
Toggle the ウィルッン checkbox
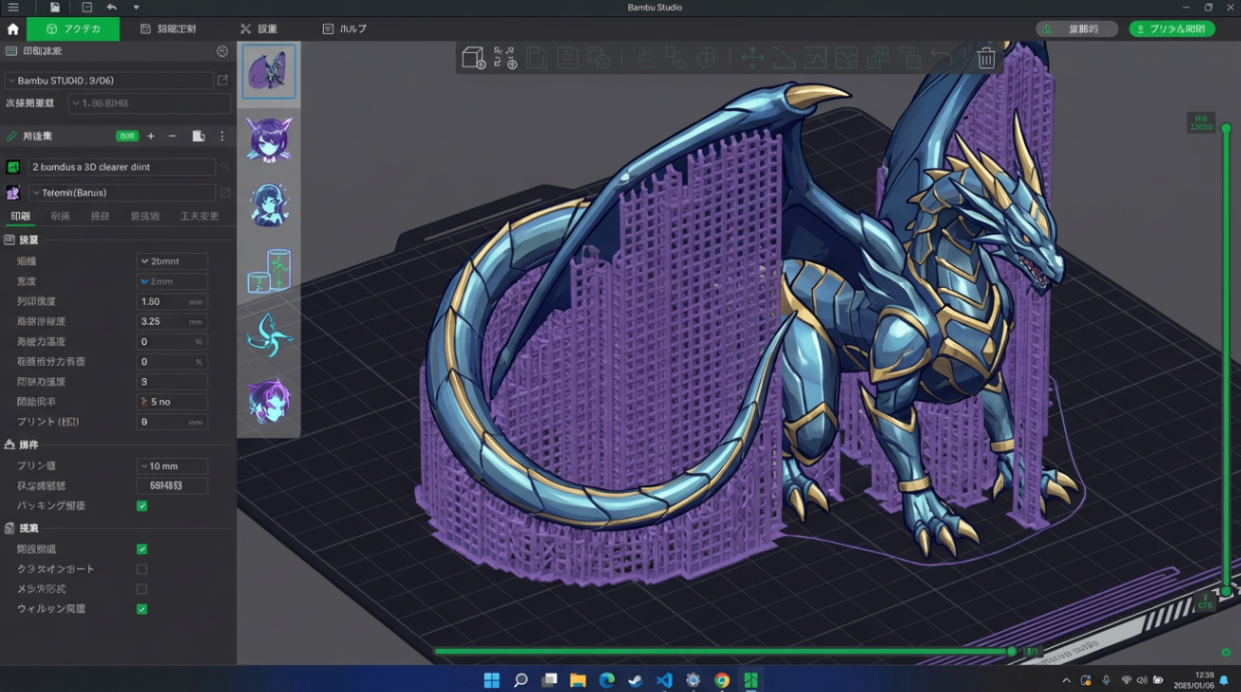click(142, 609)
